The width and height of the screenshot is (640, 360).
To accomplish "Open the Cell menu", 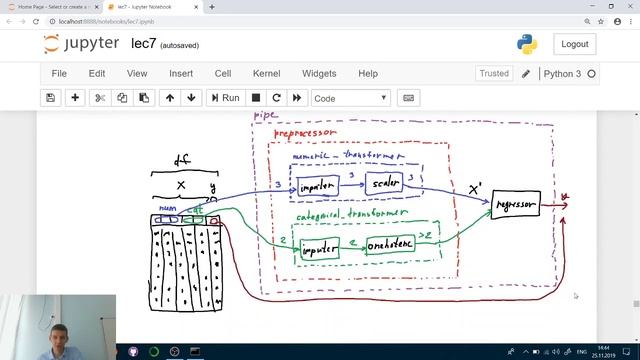I will click(x=223, y=73).
